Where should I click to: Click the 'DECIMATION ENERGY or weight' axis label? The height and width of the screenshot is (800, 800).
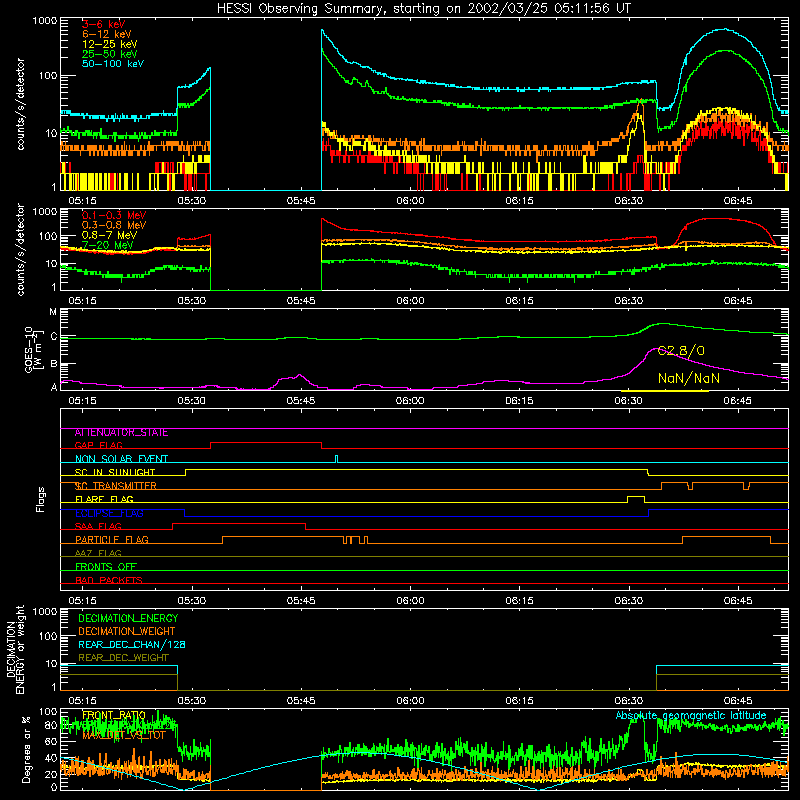tap(15, 649)
